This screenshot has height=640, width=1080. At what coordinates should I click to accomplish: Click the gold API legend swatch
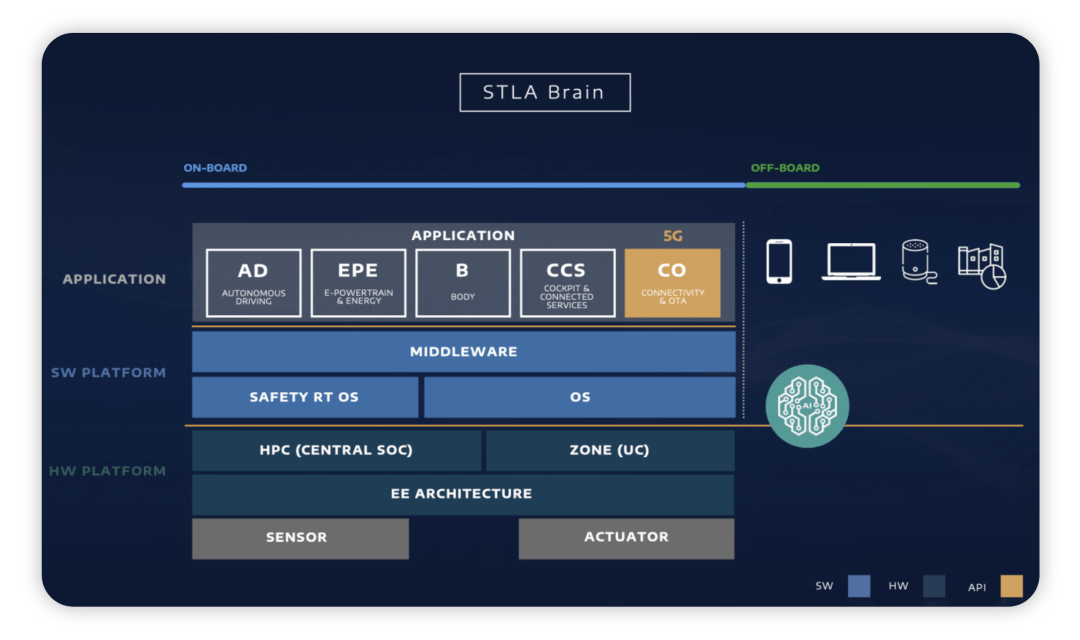[x=1011, y=586]
